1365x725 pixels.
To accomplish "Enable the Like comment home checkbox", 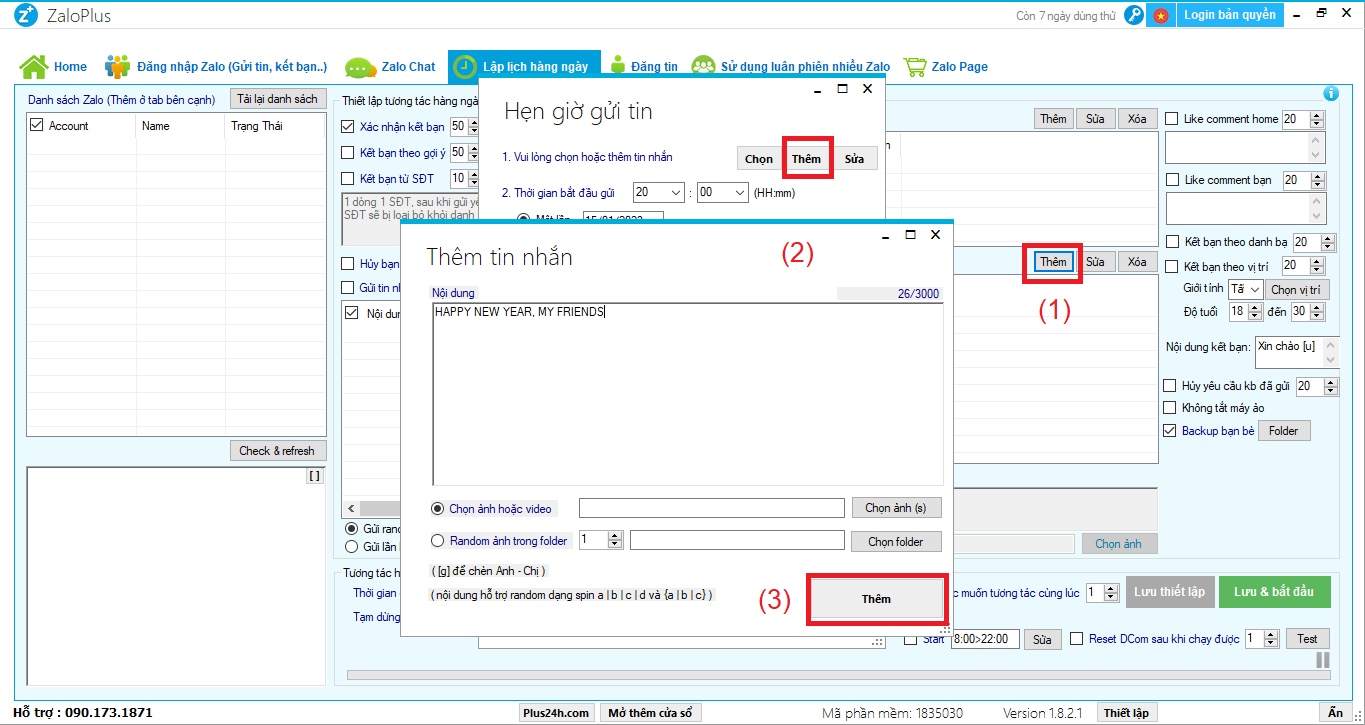I will coord(1172,119).
